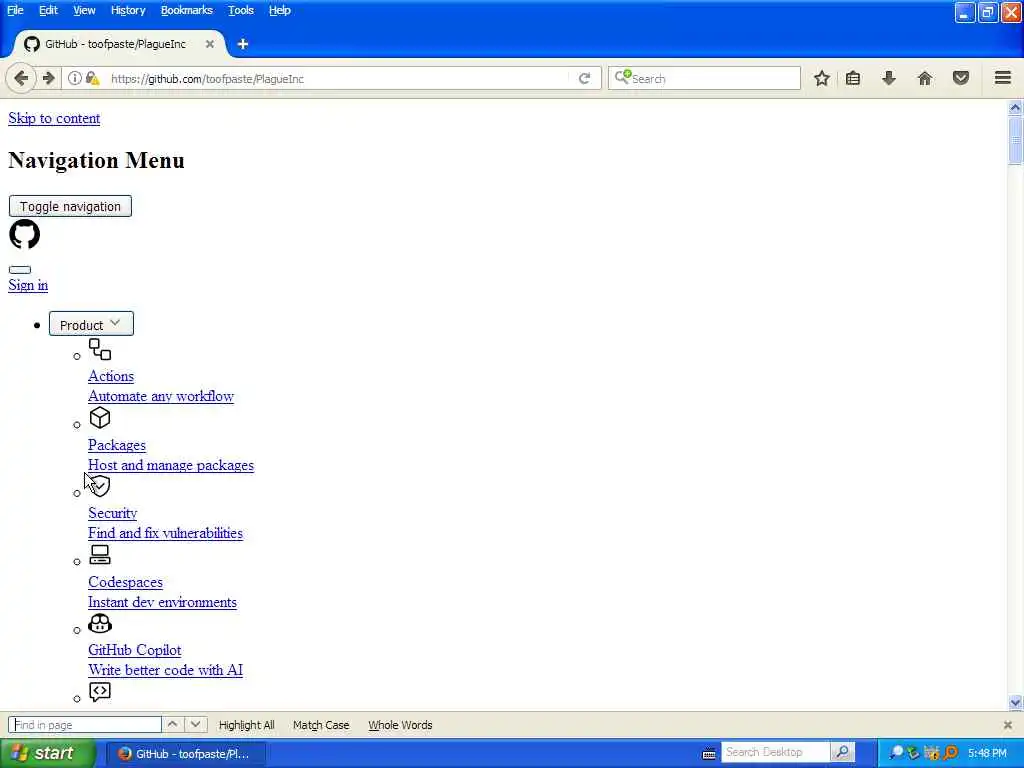
Task: Open the Help menu
Action: [x=280, y=10]
